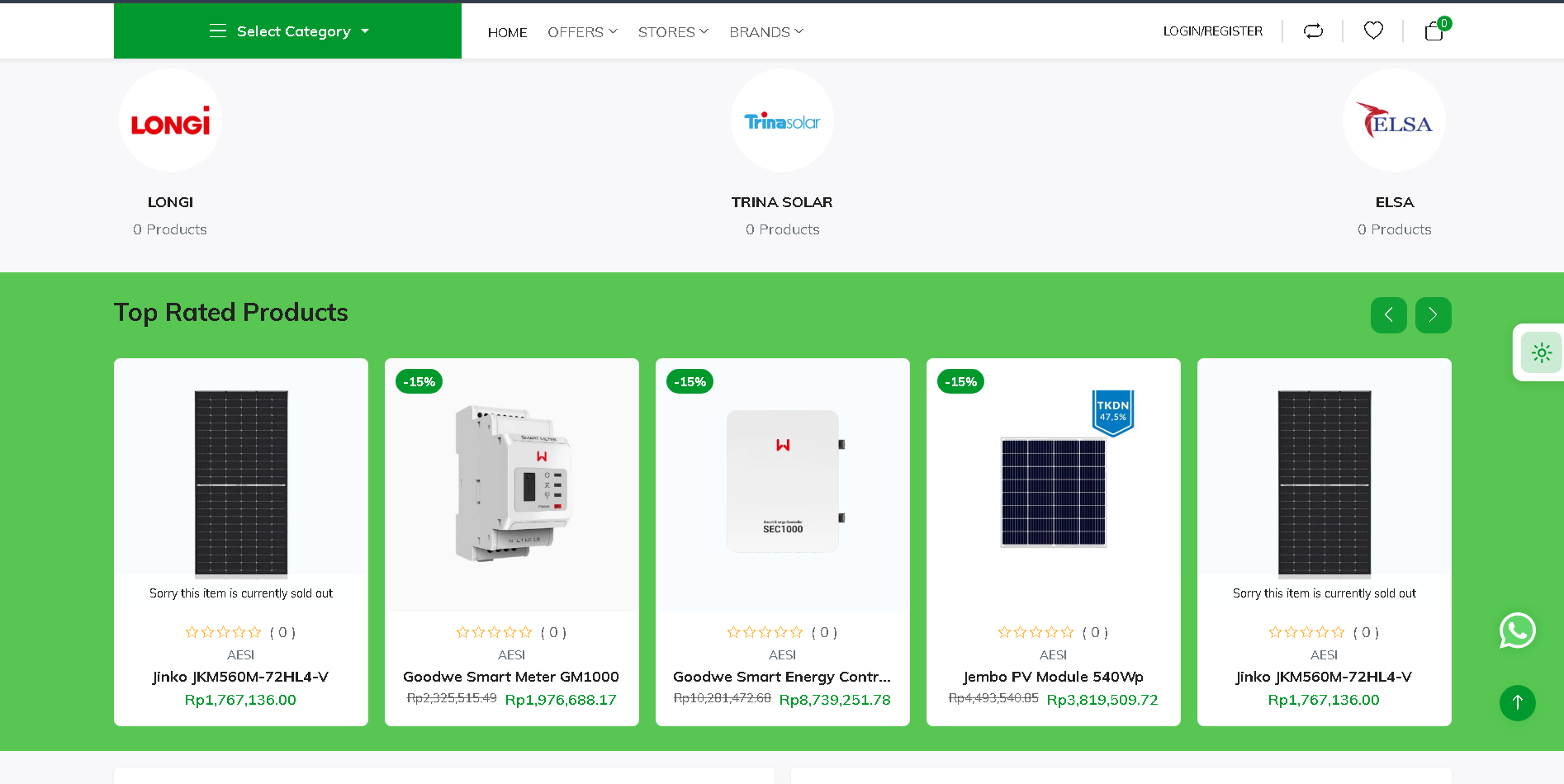Click the scroll-to-top arrow button
This screenshot has width=1564, height=784.
click(1517, 702)
